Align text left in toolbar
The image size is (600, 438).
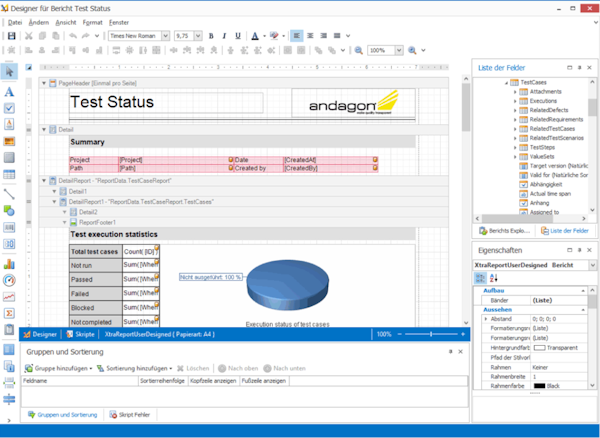pyautogui.click(x=299, y=35)
